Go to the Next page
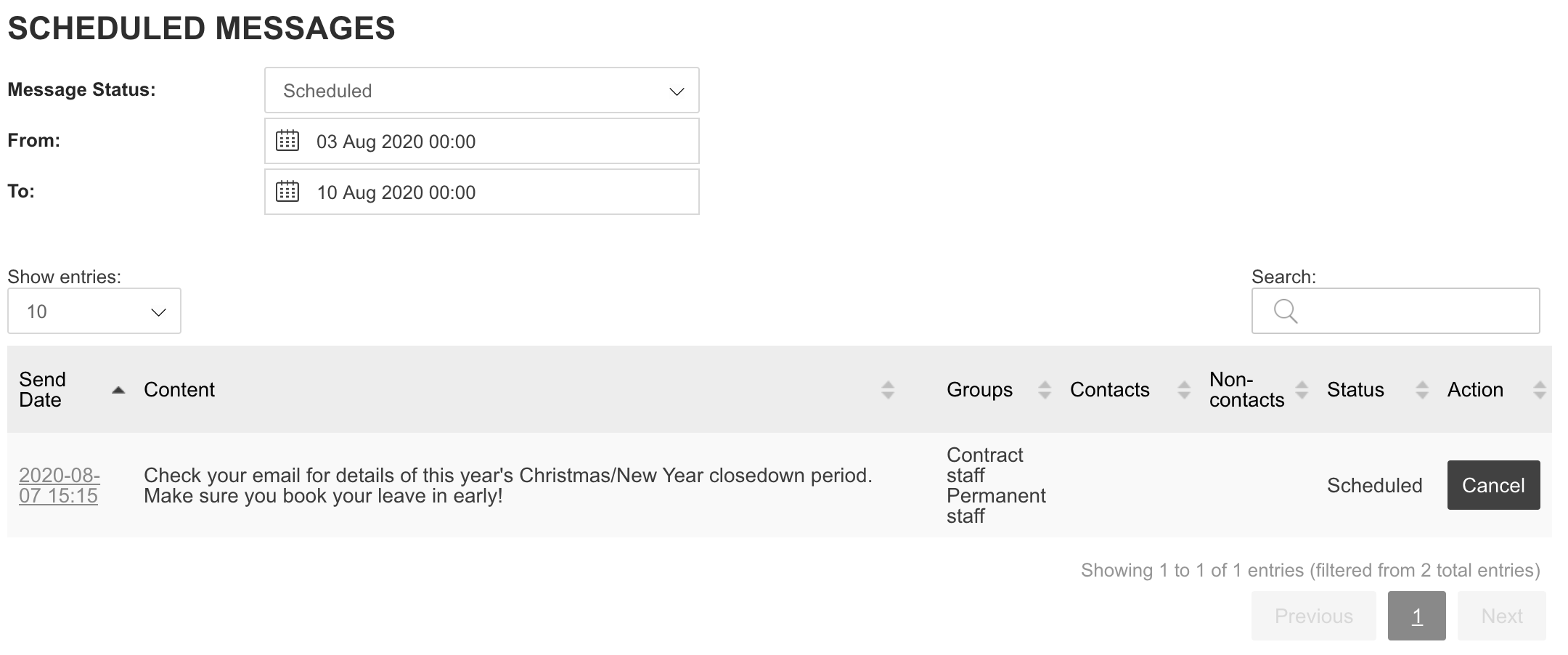 tap(1501, 616)
